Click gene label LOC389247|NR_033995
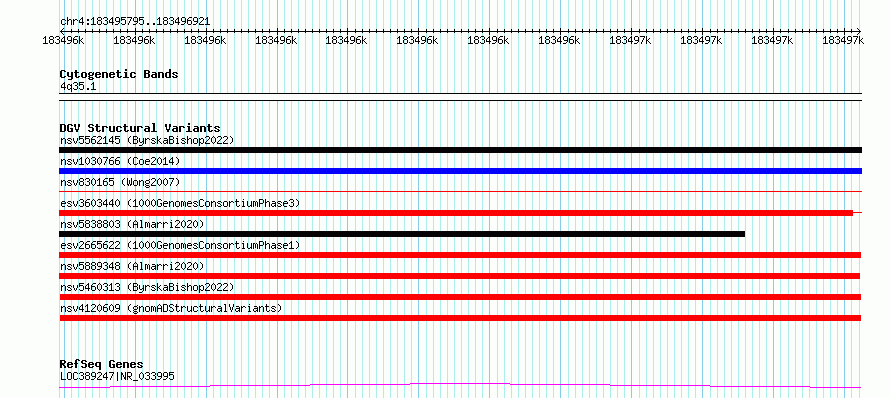The height and width of the screenshot is (398, 890). point(117,376)
